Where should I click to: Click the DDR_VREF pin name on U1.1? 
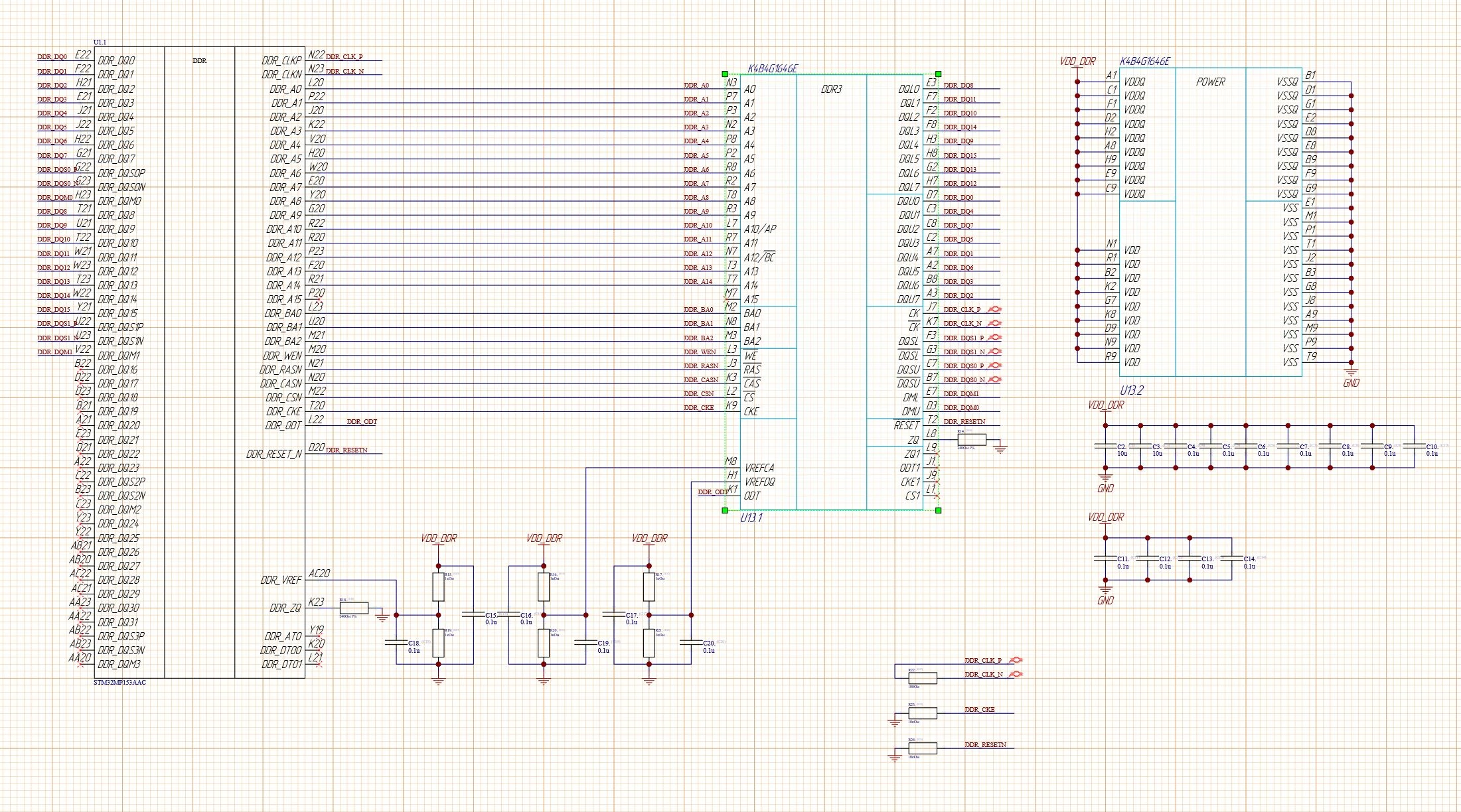click(x=281, y=580)
